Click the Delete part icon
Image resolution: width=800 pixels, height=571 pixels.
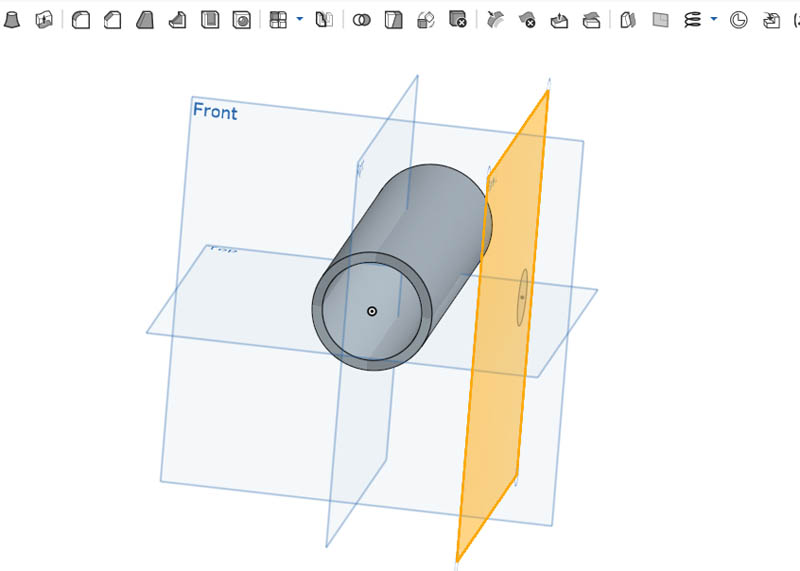click(x=458, y=19)
